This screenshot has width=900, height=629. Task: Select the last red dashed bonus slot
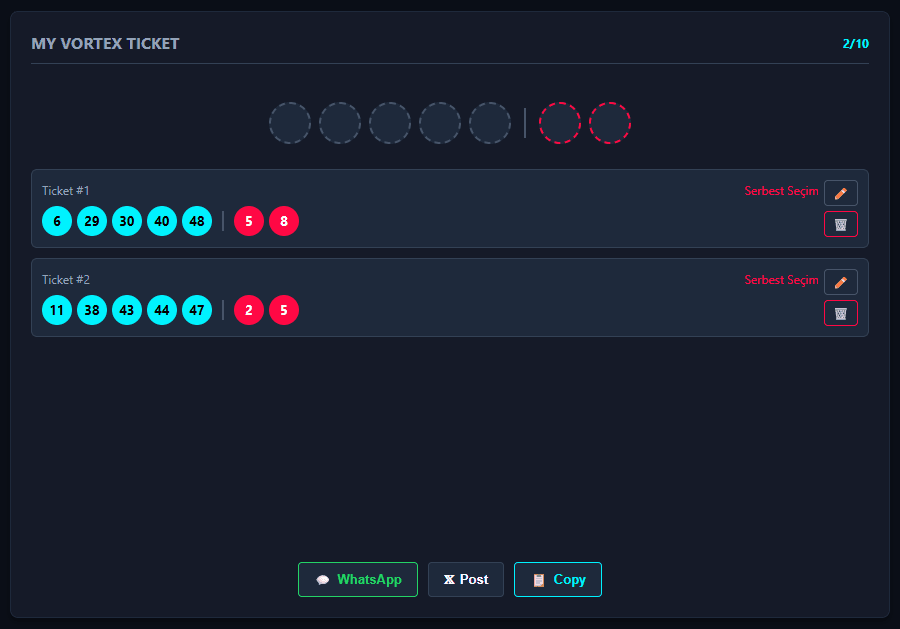[x=610, y=123]
